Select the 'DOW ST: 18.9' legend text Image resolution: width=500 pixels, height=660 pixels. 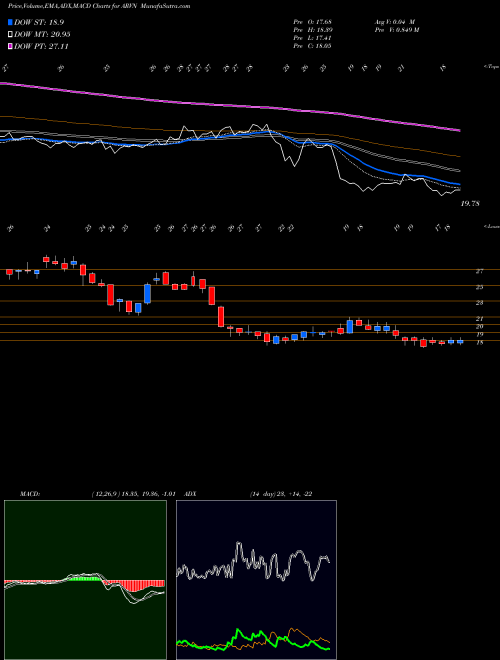click(x=39, y=22)
